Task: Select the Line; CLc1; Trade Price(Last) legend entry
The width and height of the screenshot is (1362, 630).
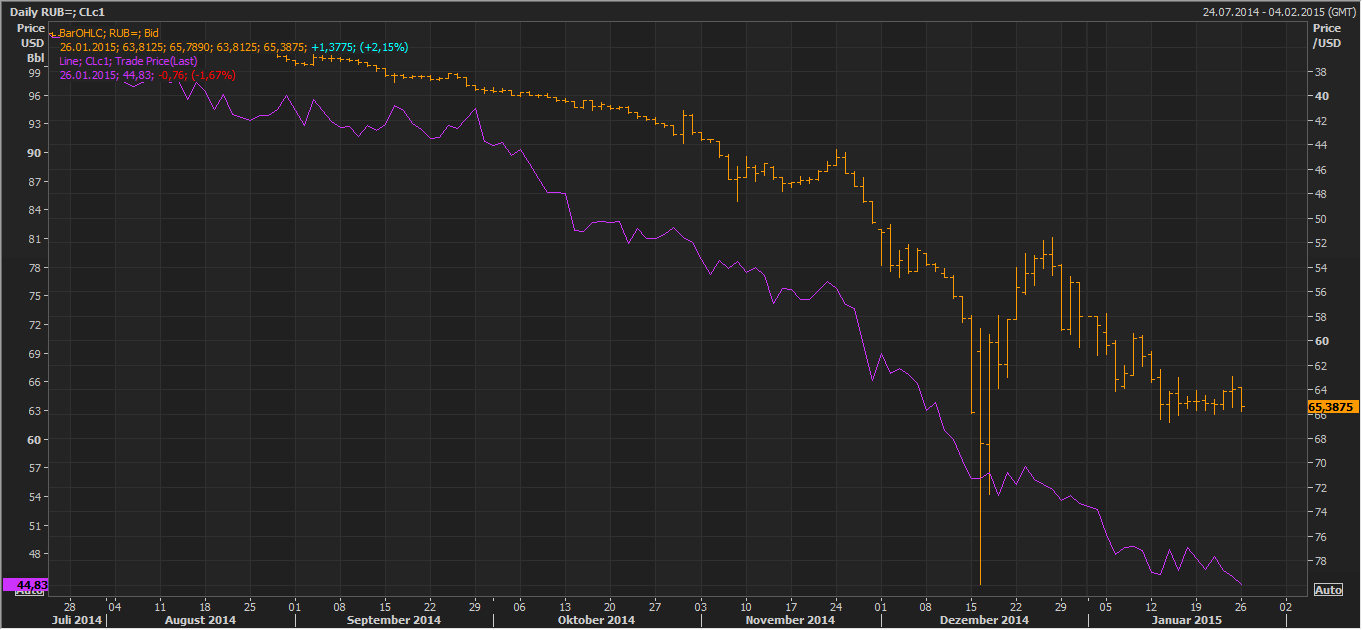Action: (128, 61)
